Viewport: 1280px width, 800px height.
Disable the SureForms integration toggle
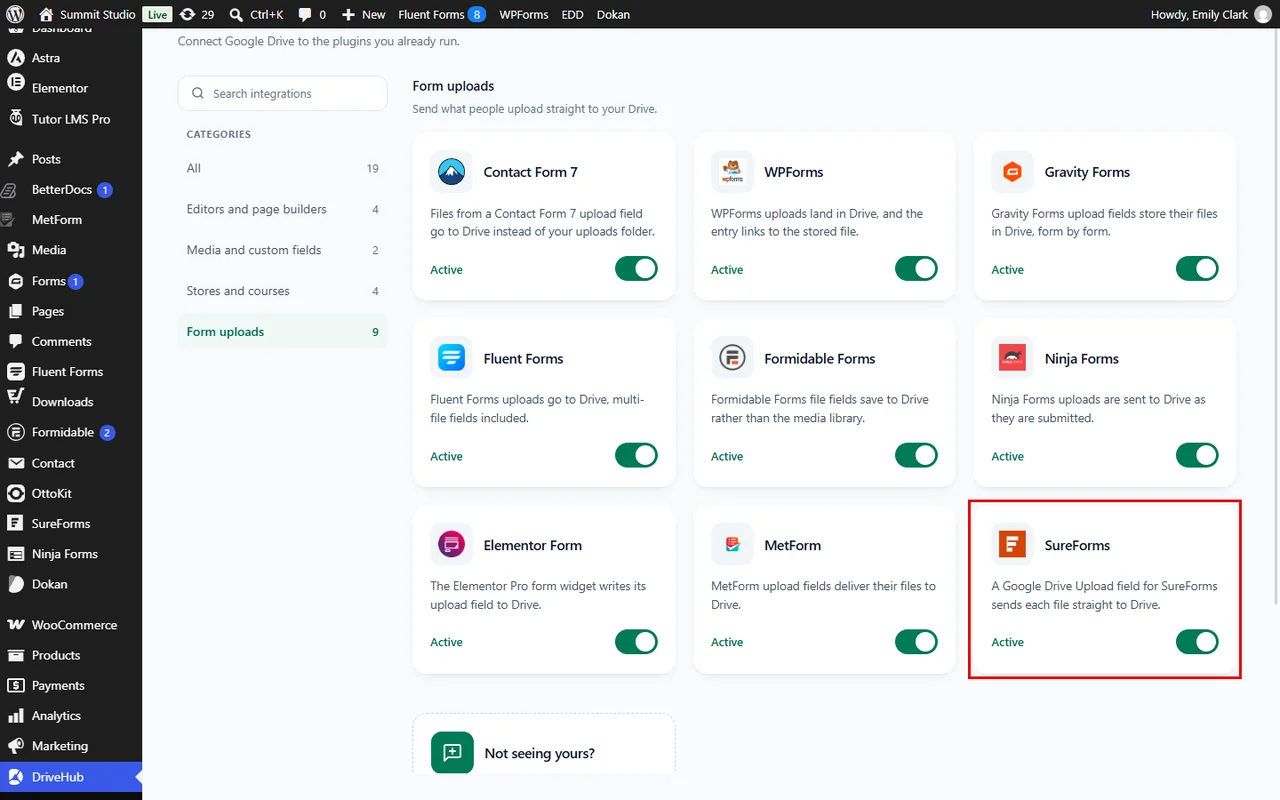(1197, 642)
